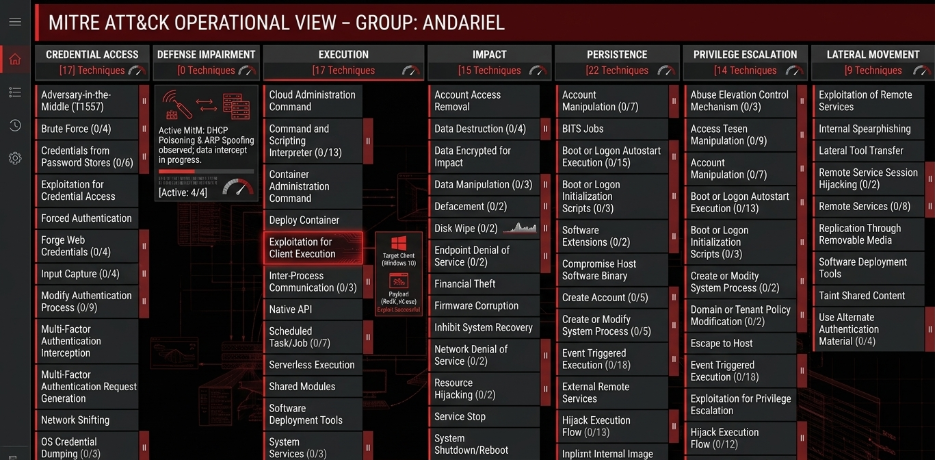Expand Network Denial of Service handle
Image resolution: width=936 pixels, height=460 pixels.
[545, 355]
